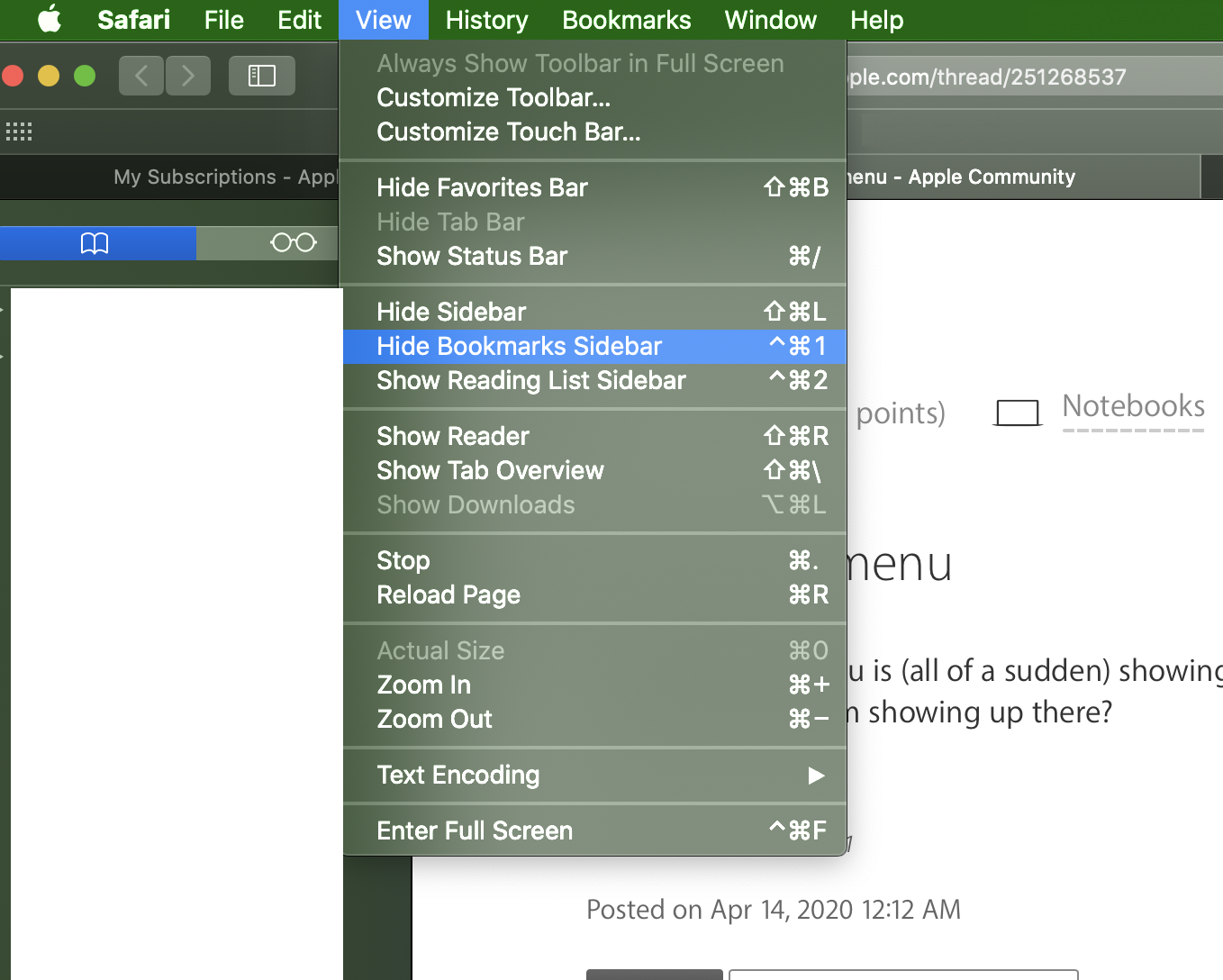The width and height of the screenshot is (1223, 980).
Task: Select Hide Favorites Bar
Action: coord(594,187)
